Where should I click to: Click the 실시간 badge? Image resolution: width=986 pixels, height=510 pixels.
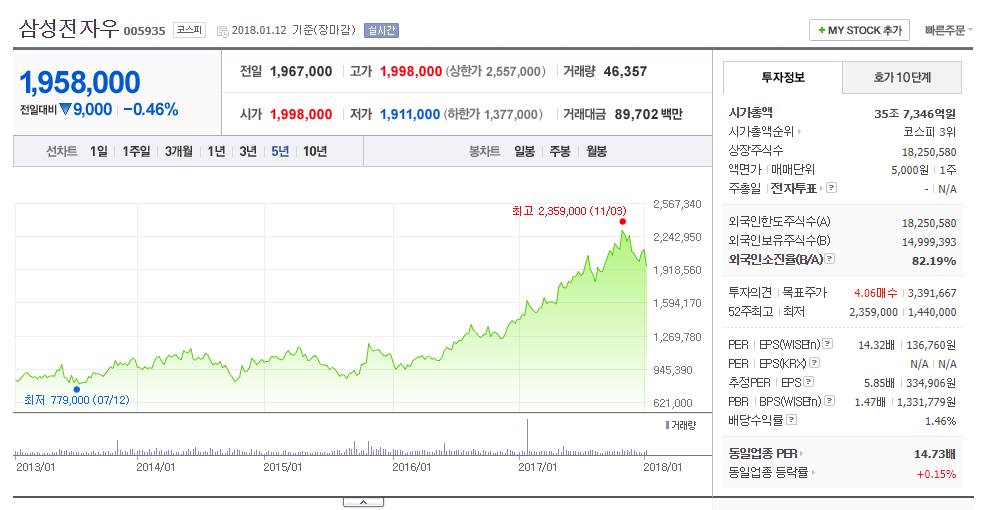(381, 30)
